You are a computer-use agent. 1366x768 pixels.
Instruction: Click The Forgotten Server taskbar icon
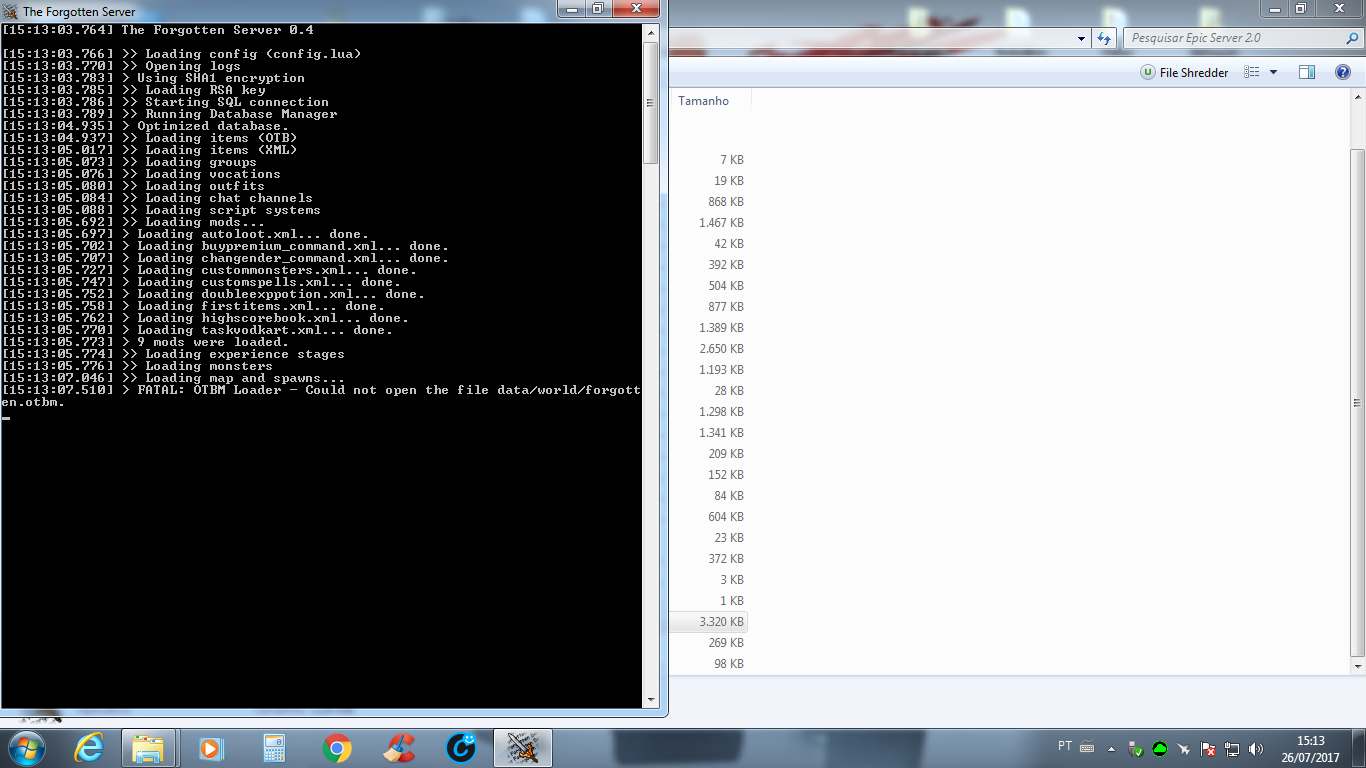point(522,748)
